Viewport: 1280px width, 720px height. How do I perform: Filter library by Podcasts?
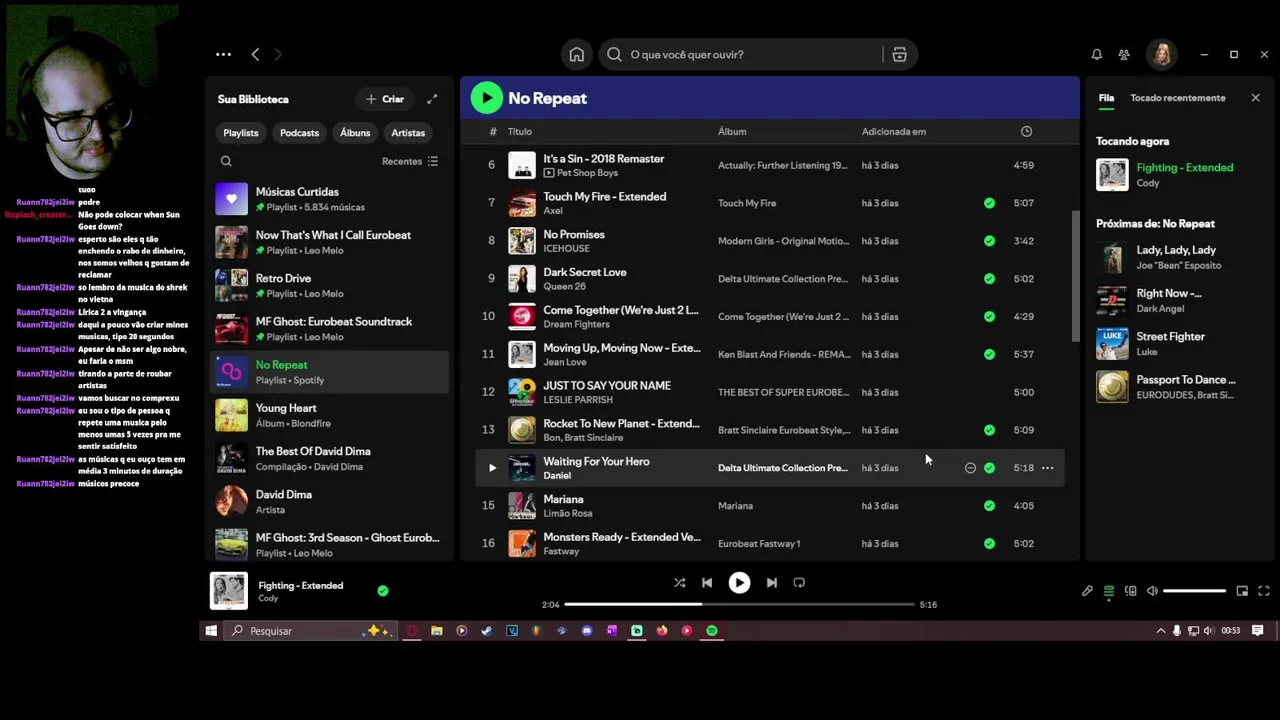click(299, 133)
